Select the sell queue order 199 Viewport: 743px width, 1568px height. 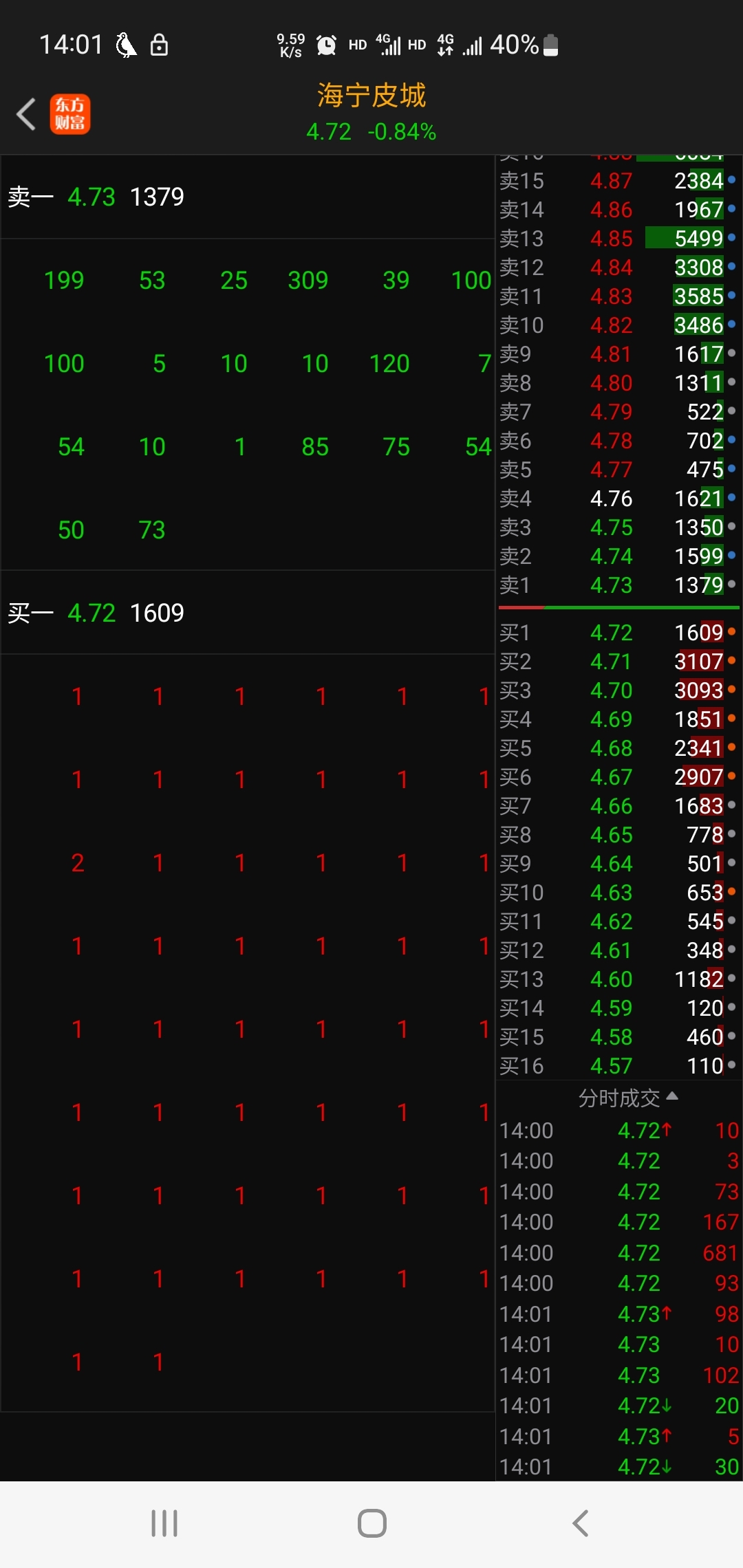tap(64, 281)
